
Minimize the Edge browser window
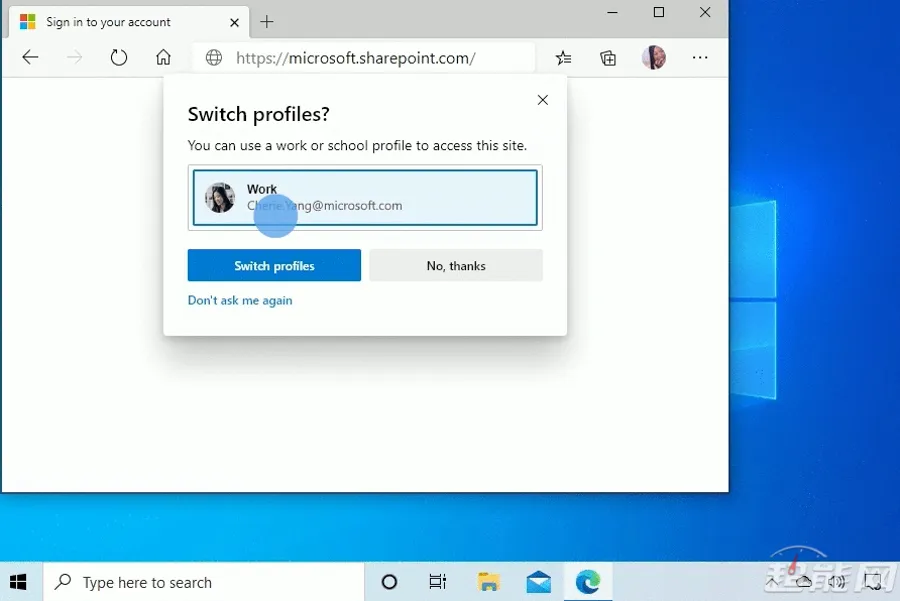tap(612, 12)
